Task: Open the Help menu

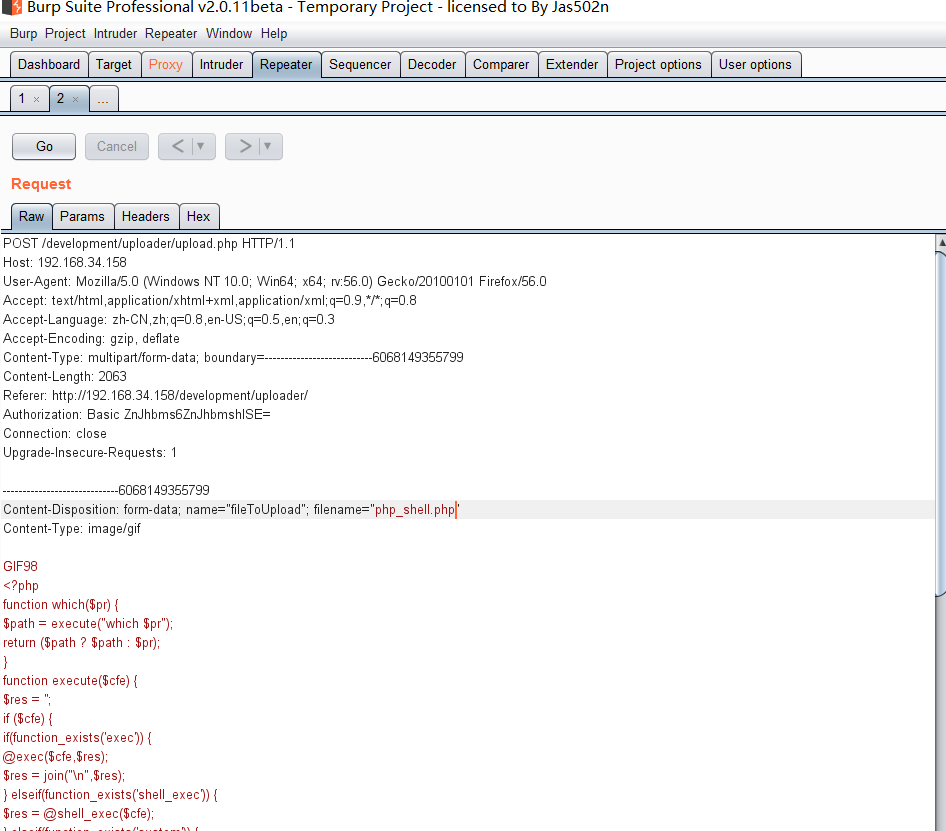Action: [274, 34]
